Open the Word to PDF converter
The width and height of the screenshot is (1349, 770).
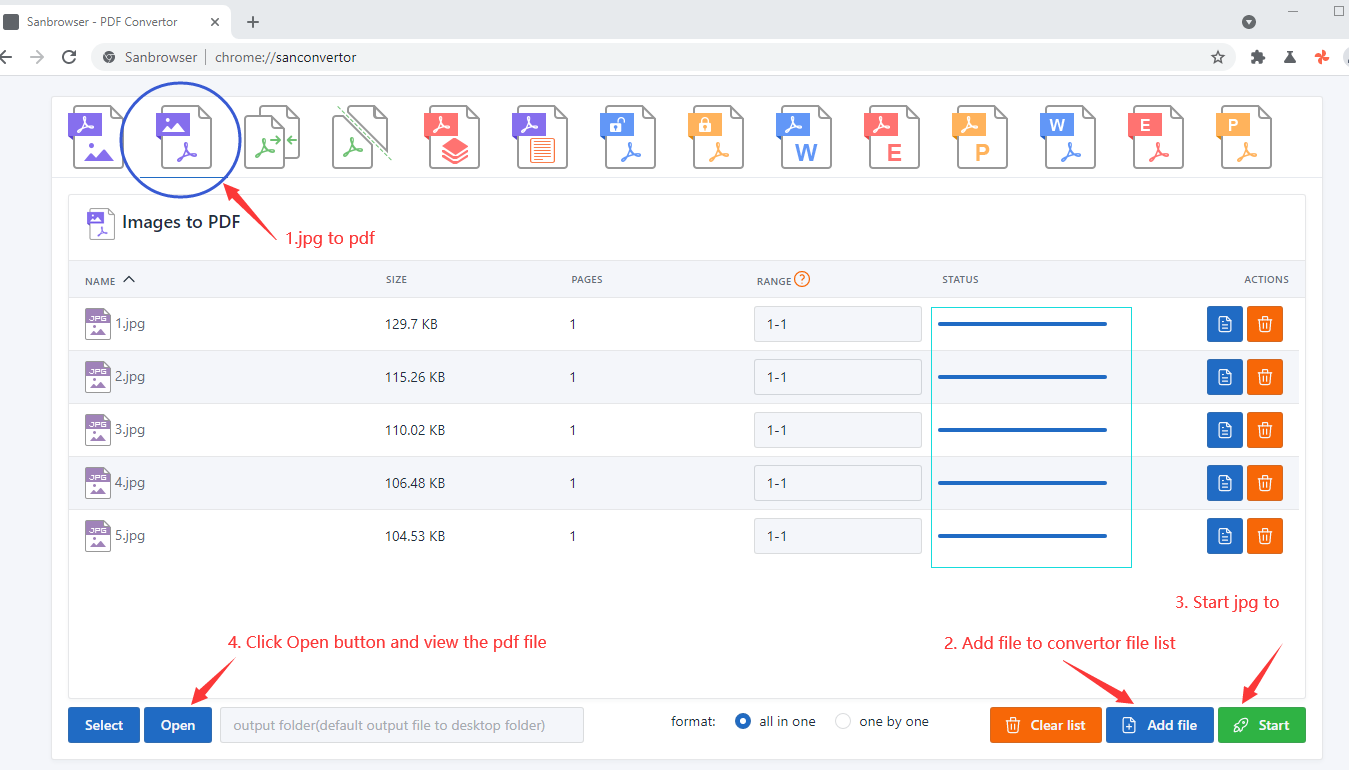point(1069,135)
